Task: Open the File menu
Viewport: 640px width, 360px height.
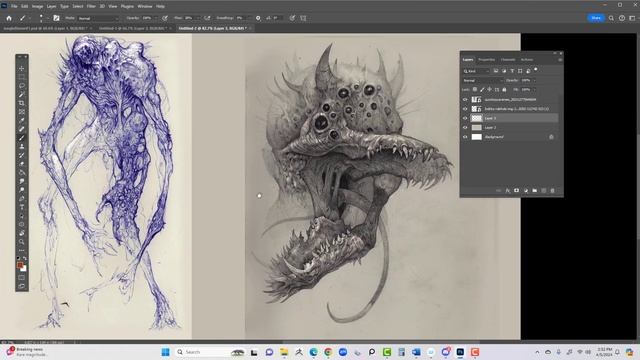Action: [14, 7]
